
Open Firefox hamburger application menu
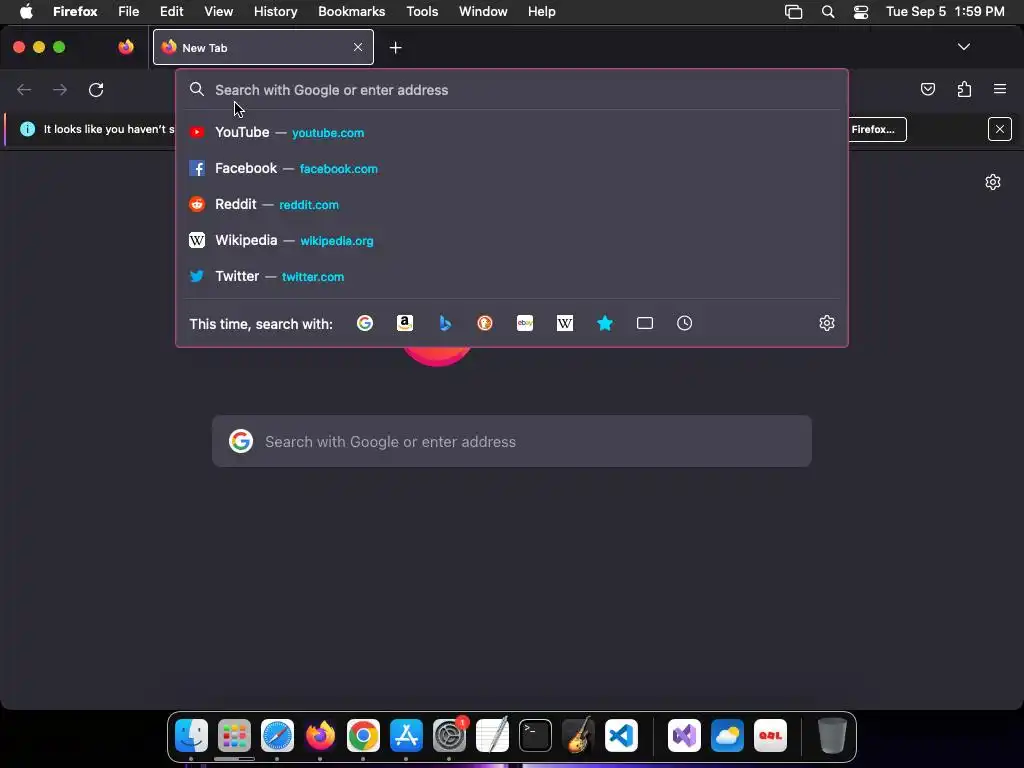coord(1000,89)
